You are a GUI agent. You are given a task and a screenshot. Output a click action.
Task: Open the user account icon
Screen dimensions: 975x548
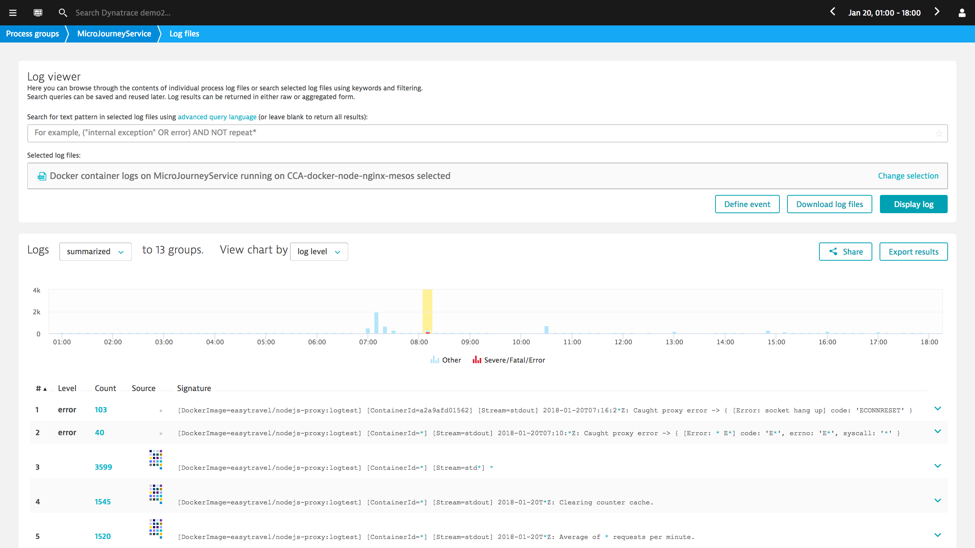[x=962, y=12]
